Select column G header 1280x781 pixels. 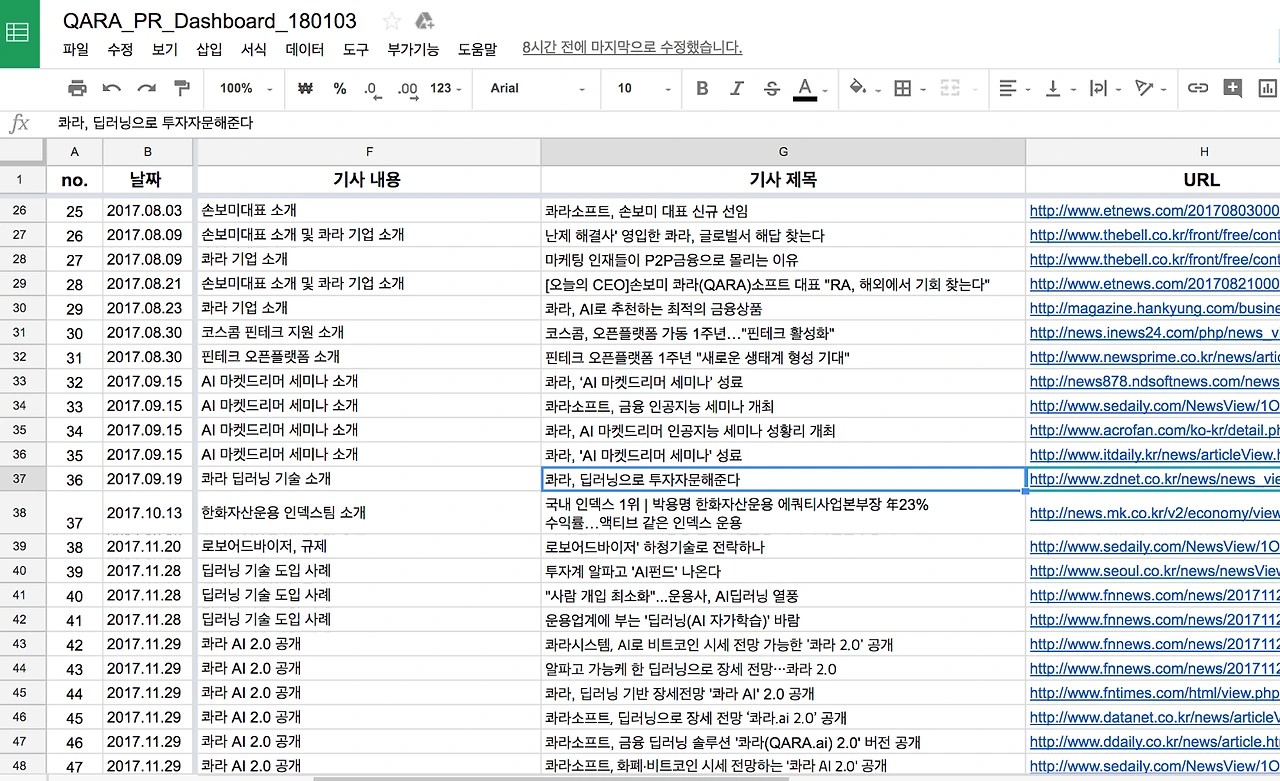pyautogui.click(x=783, y=152)
